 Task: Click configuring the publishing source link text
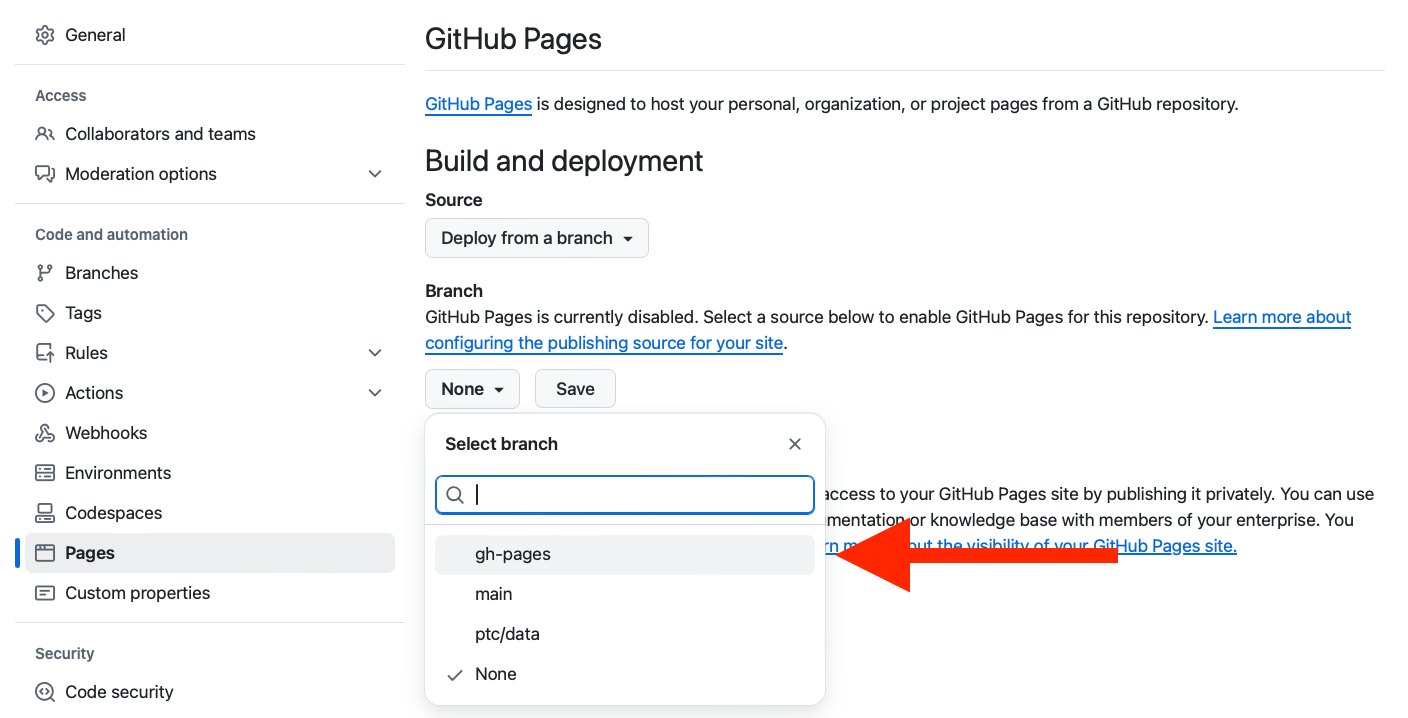coord(604,343)
